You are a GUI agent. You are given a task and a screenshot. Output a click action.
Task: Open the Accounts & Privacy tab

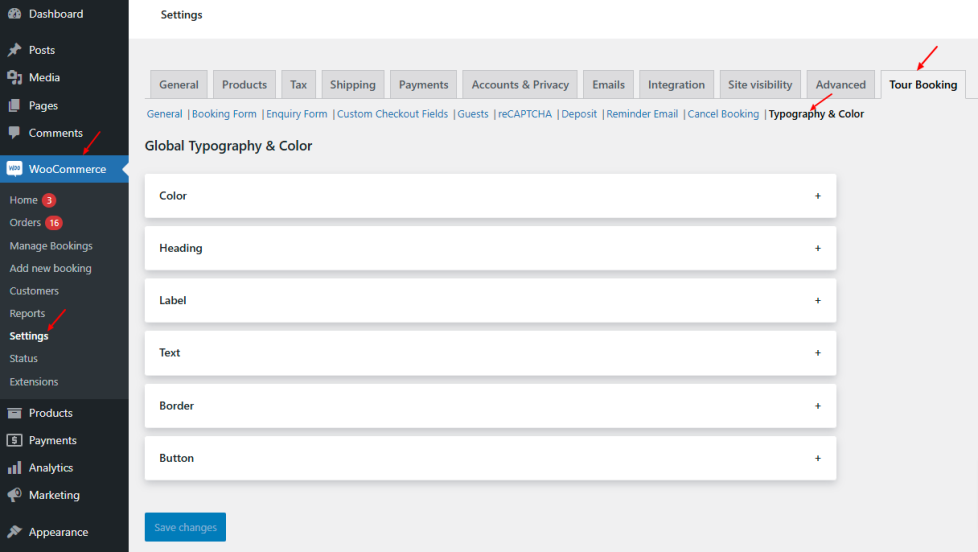click(x=520, y=85)
